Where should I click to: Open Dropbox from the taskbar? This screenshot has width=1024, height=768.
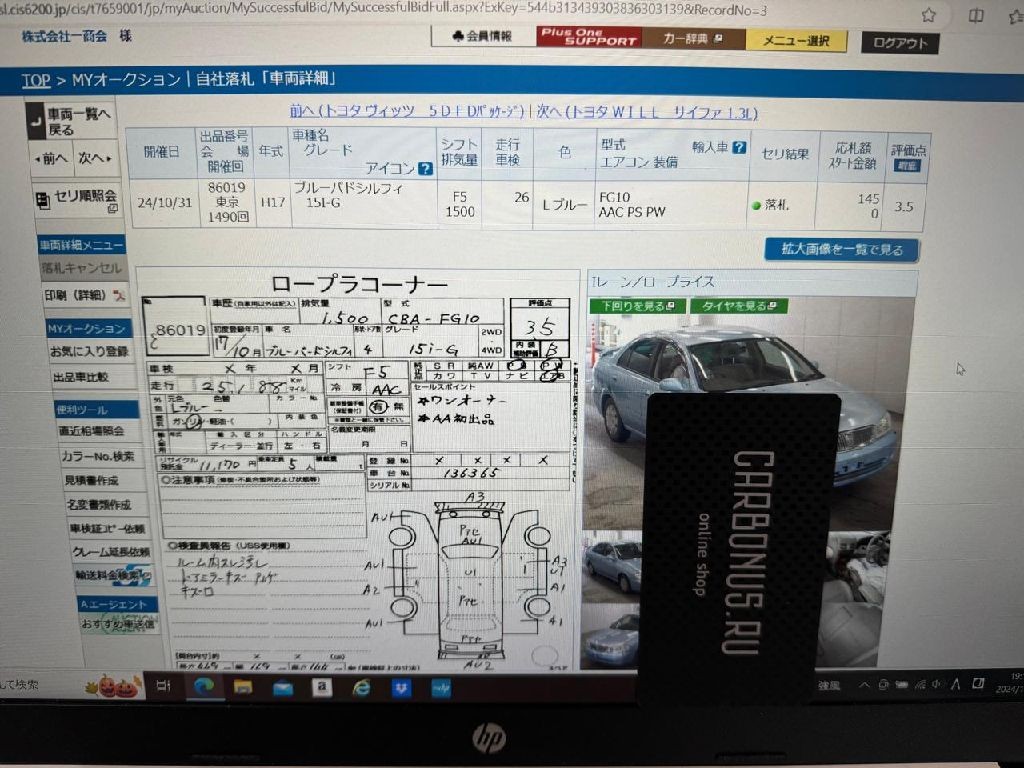click(401, 688)
